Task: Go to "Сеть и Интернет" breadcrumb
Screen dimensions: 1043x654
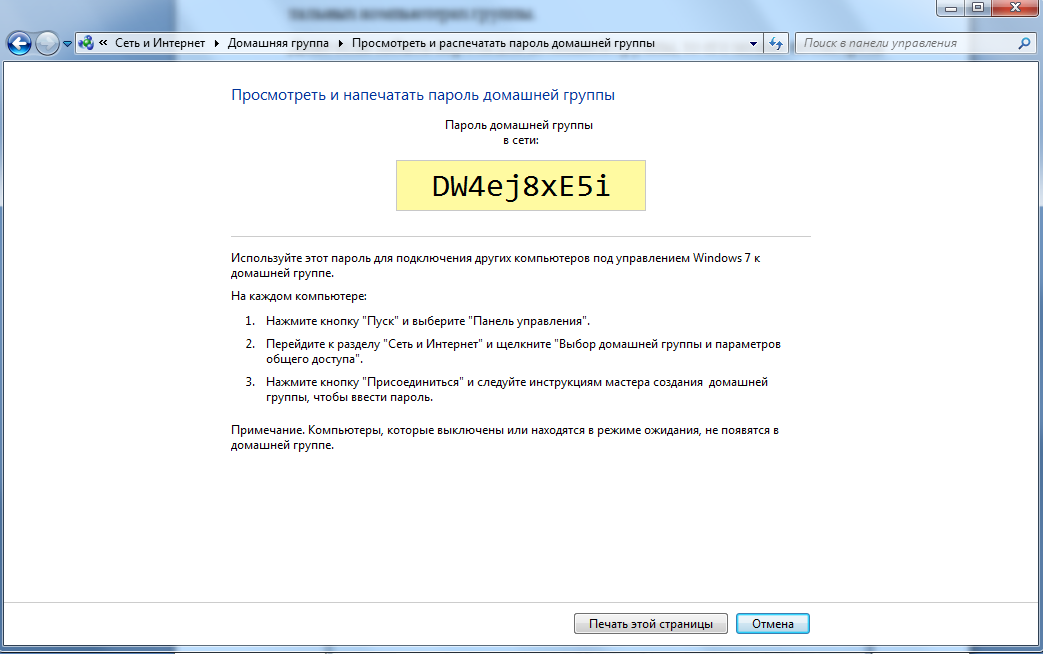Action: (x=158, y=43)
